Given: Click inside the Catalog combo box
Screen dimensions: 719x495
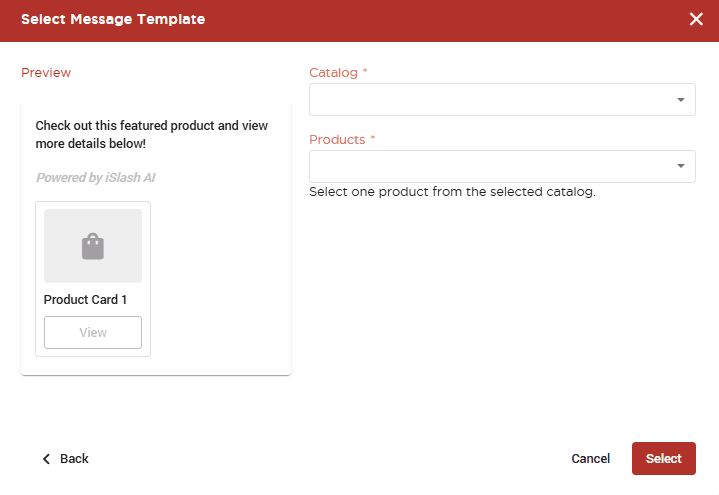Looking at the screenshot, I should (502, 100).
